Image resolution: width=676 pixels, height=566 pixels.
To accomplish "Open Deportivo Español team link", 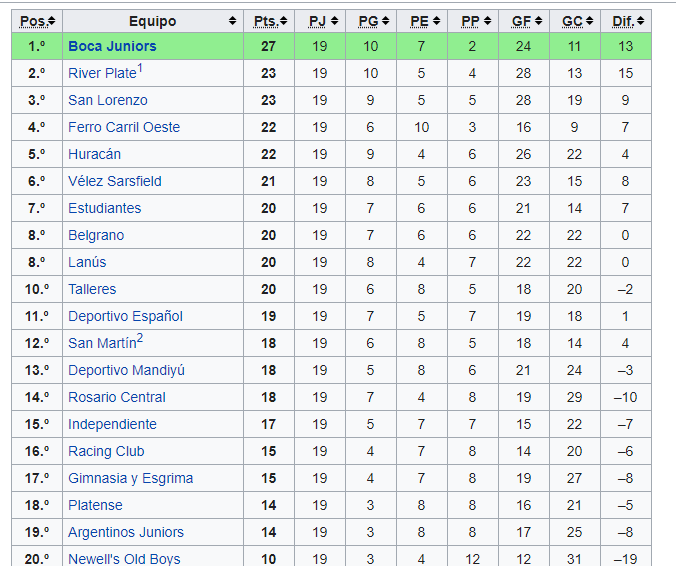I will coord(125,316).
